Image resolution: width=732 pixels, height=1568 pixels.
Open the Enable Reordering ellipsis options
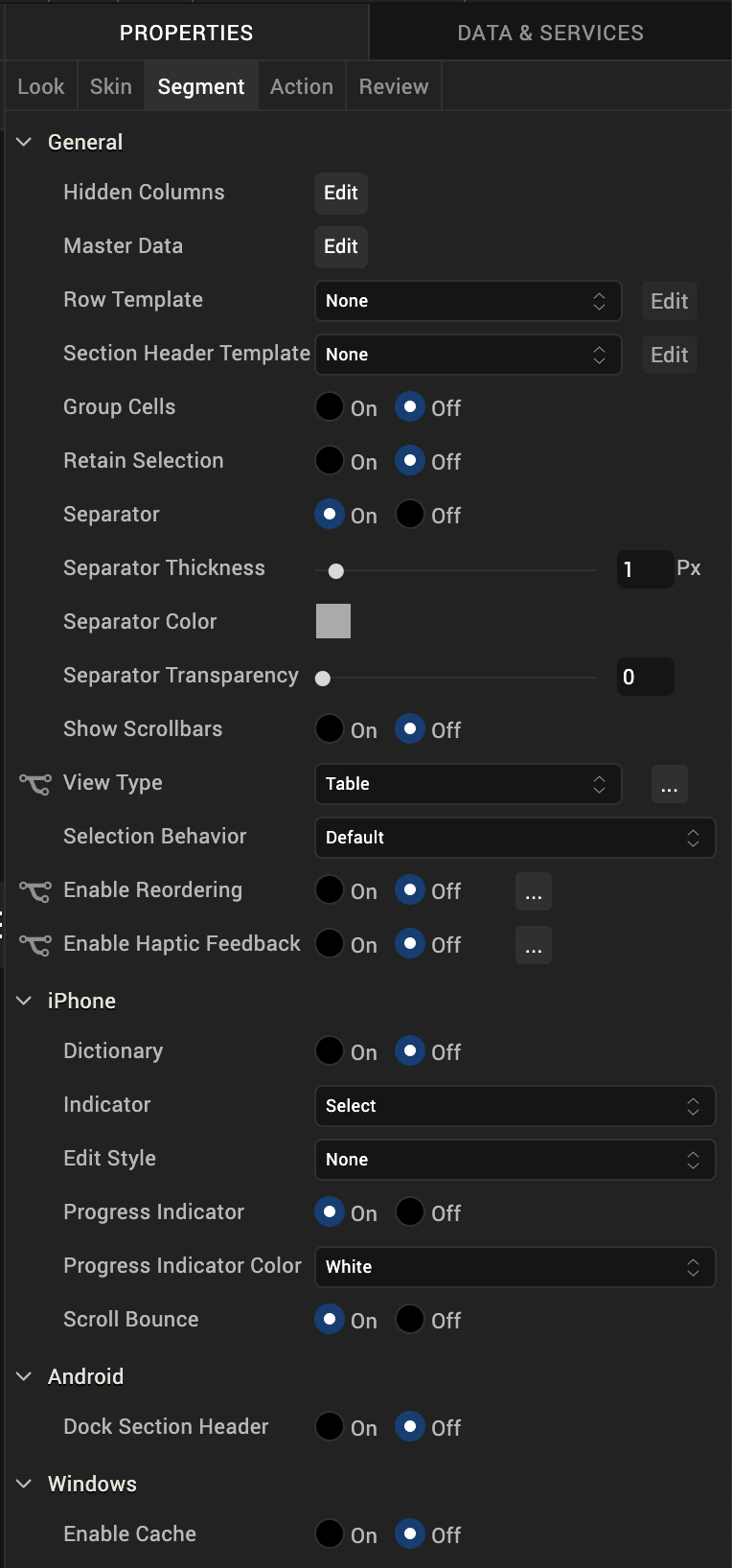pyautogui.click(x=534, y=891)
